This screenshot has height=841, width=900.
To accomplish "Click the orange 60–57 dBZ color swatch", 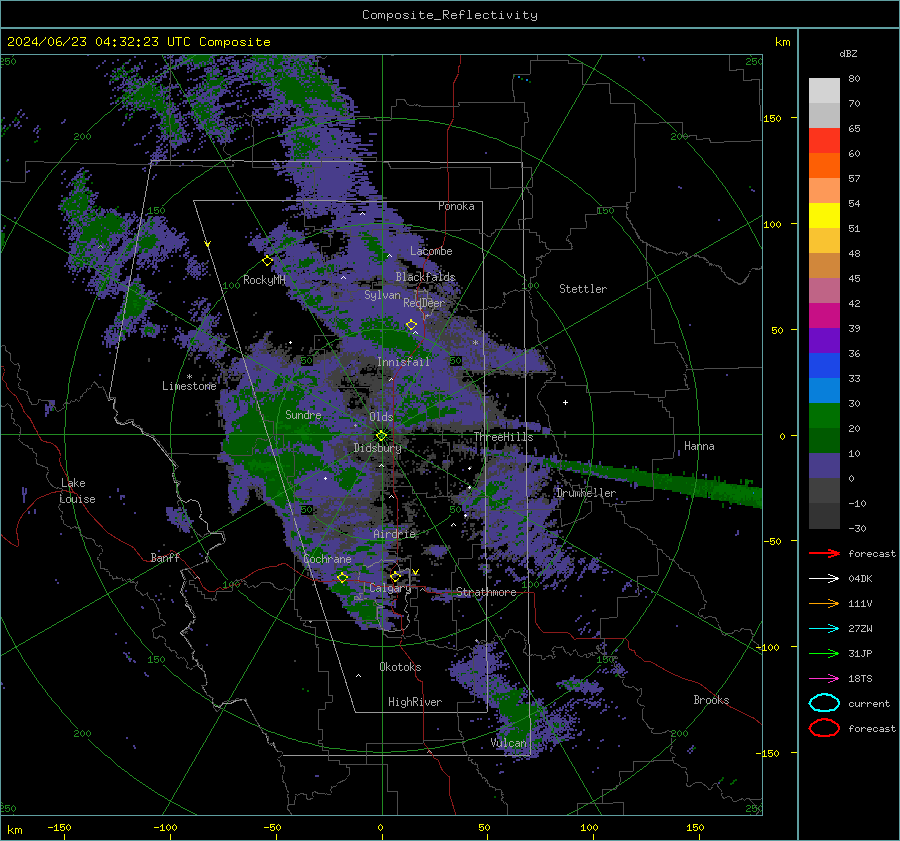I will 824,165.
